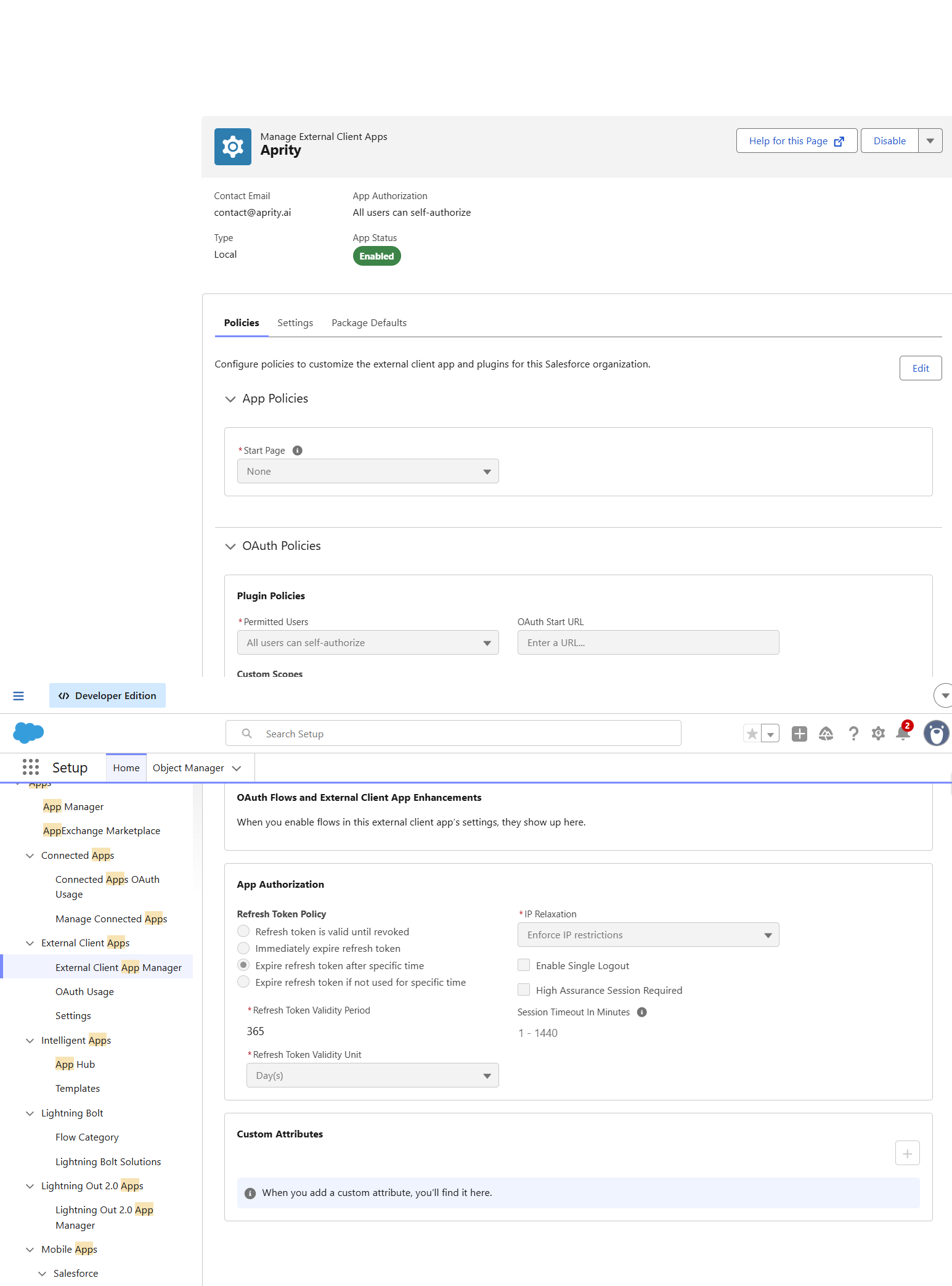This screenshot has width=952, height=1286.
Task: Click the OAuth Start URL field
Action: [x=648, y=642]
